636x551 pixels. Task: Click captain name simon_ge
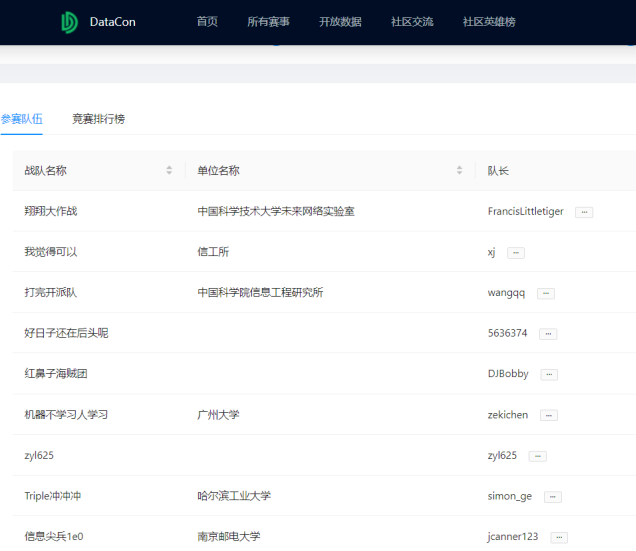click(510, 496)
